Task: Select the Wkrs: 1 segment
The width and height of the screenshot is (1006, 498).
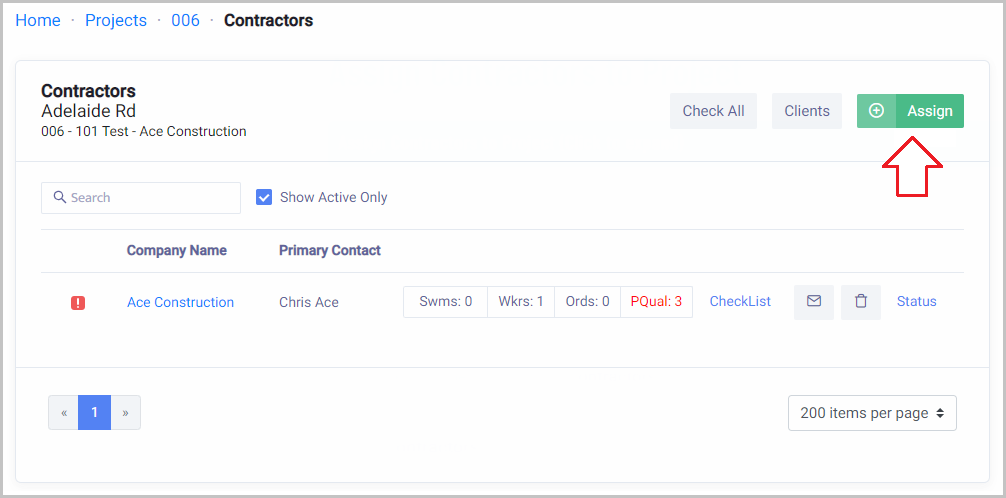Action: (520, 301)
